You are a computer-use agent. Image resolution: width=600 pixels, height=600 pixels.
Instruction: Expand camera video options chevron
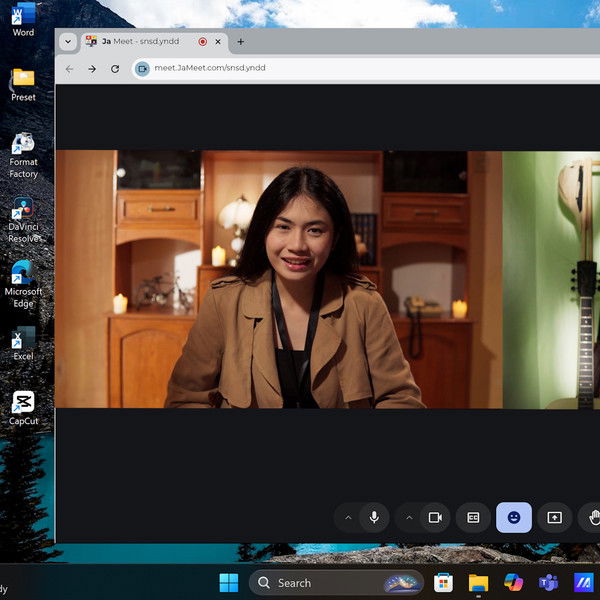coord(409,517)
